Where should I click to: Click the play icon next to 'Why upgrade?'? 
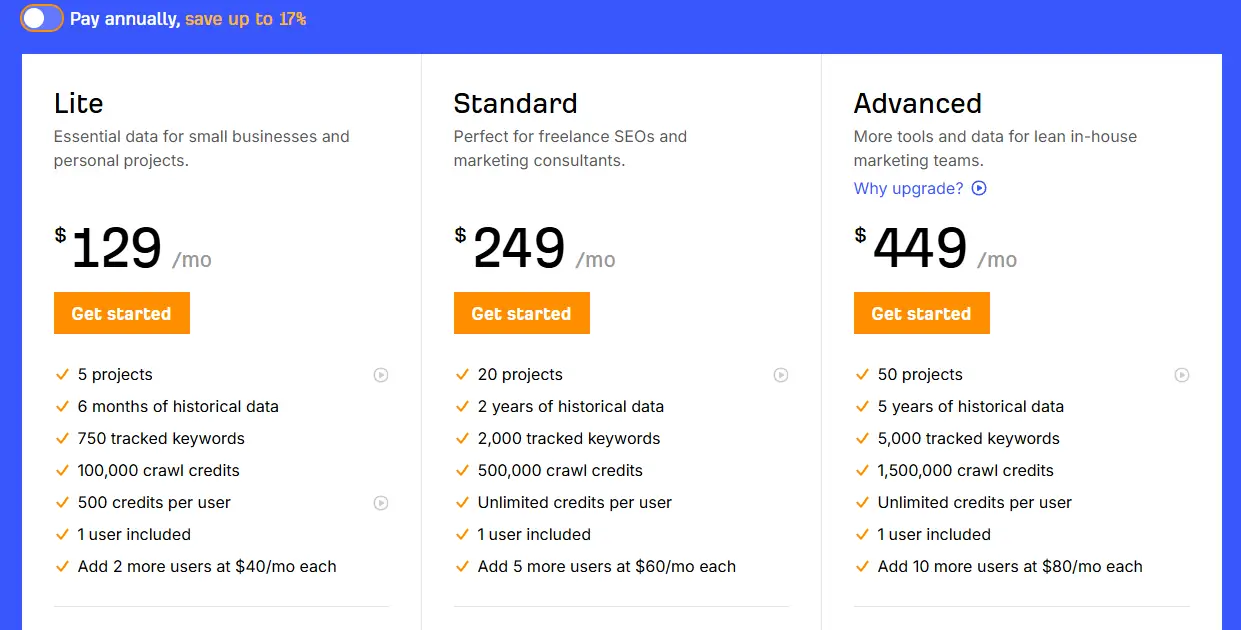coord(978,188)
